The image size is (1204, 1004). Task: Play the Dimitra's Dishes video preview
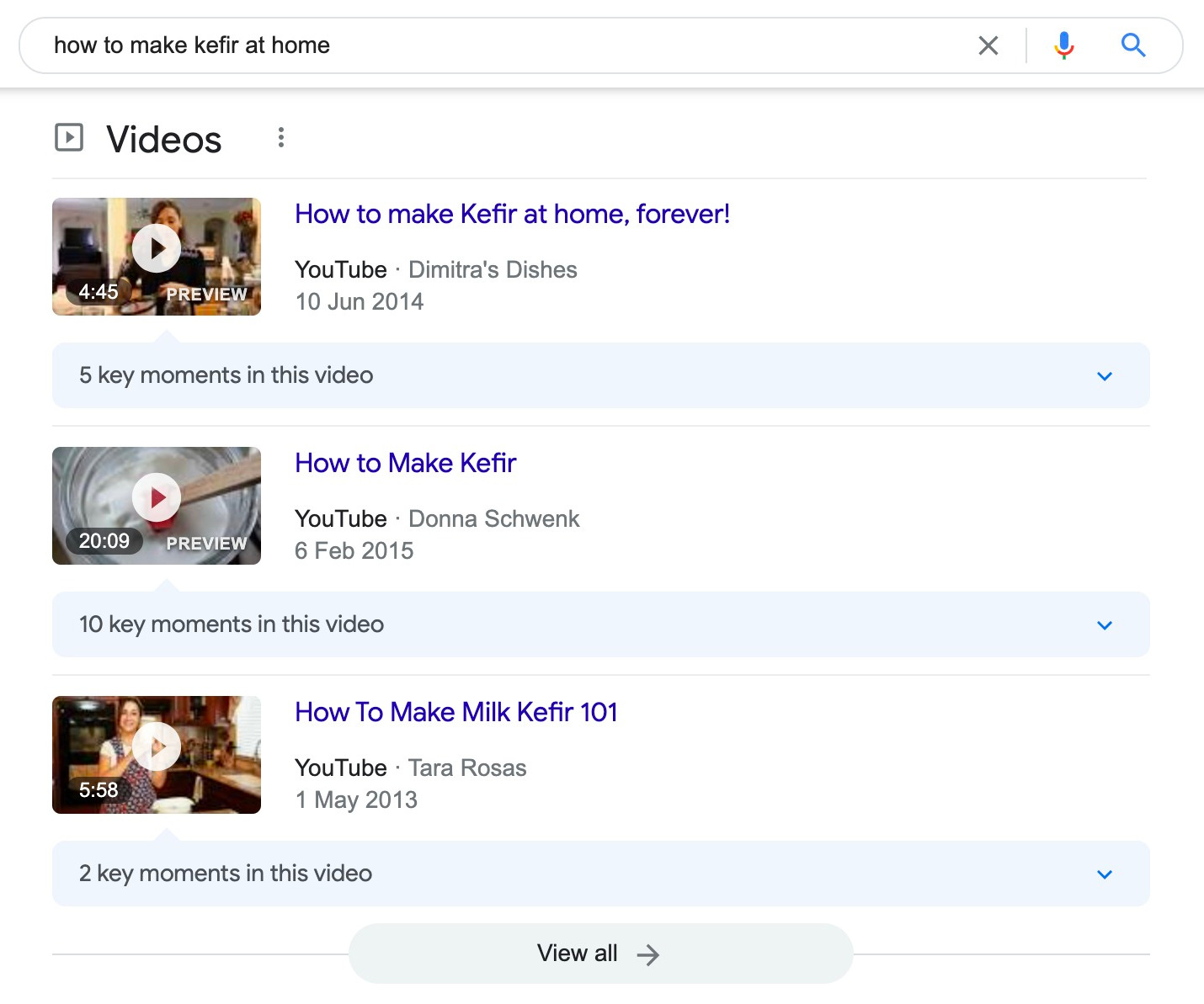point(156,247)
